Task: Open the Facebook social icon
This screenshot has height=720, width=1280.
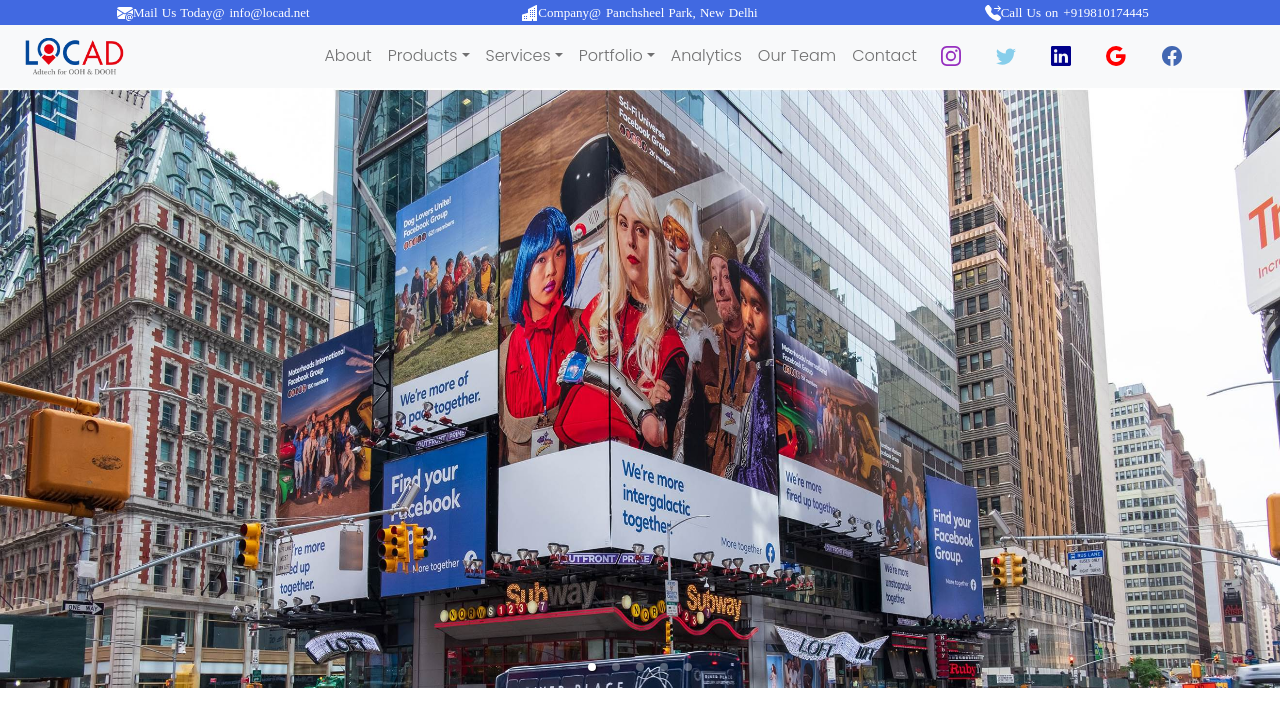Action: (1172, 56)
